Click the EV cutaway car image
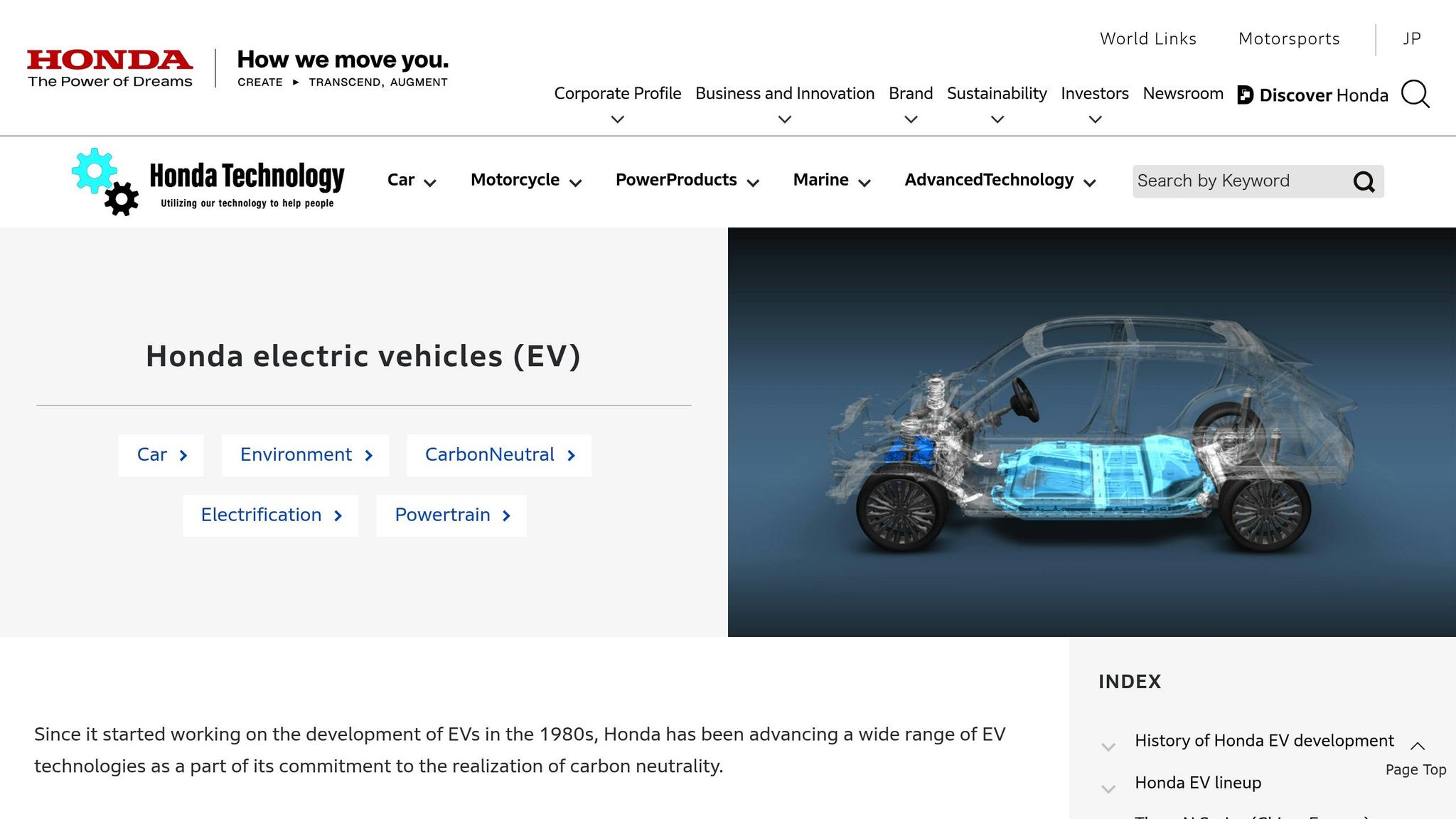This screenshot has height=819, width=1456. [1092, 432]
